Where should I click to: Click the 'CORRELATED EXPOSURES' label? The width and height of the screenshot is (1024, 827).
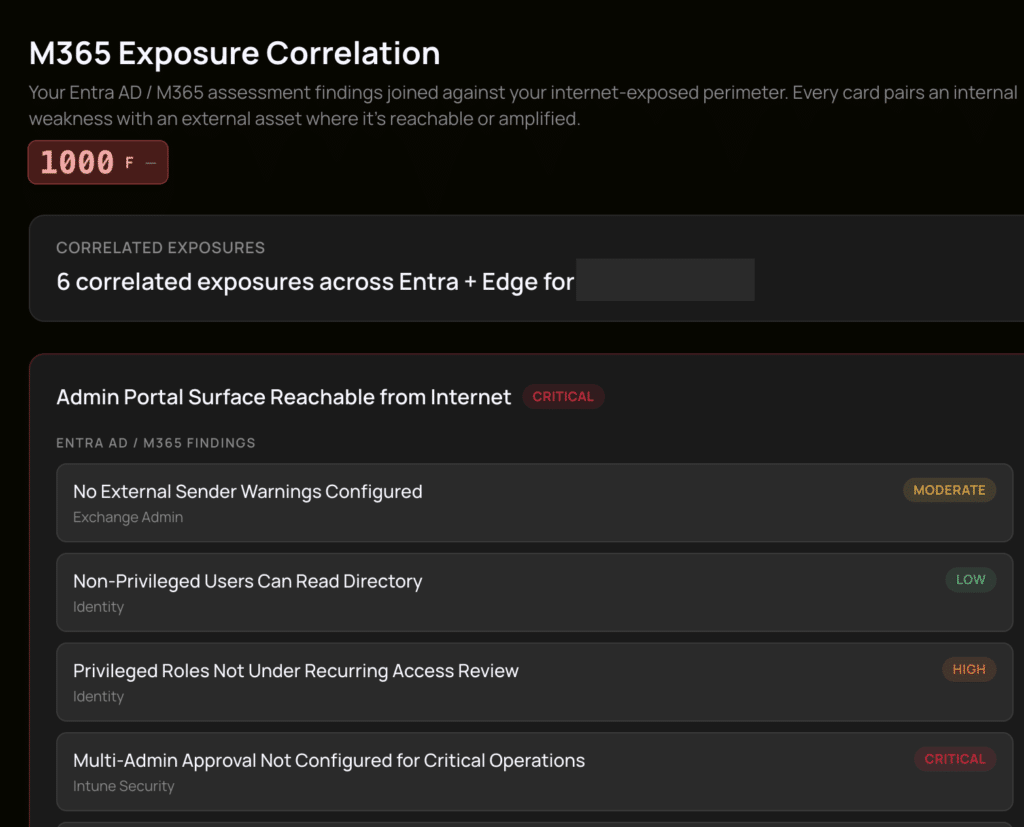161,248
